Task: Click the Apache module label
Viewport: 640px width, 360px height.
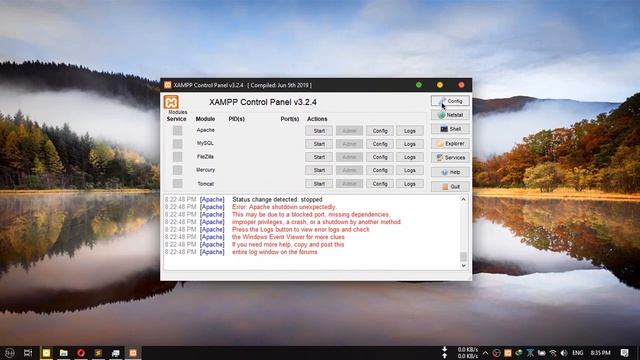Action: click(x=205, y=130)
